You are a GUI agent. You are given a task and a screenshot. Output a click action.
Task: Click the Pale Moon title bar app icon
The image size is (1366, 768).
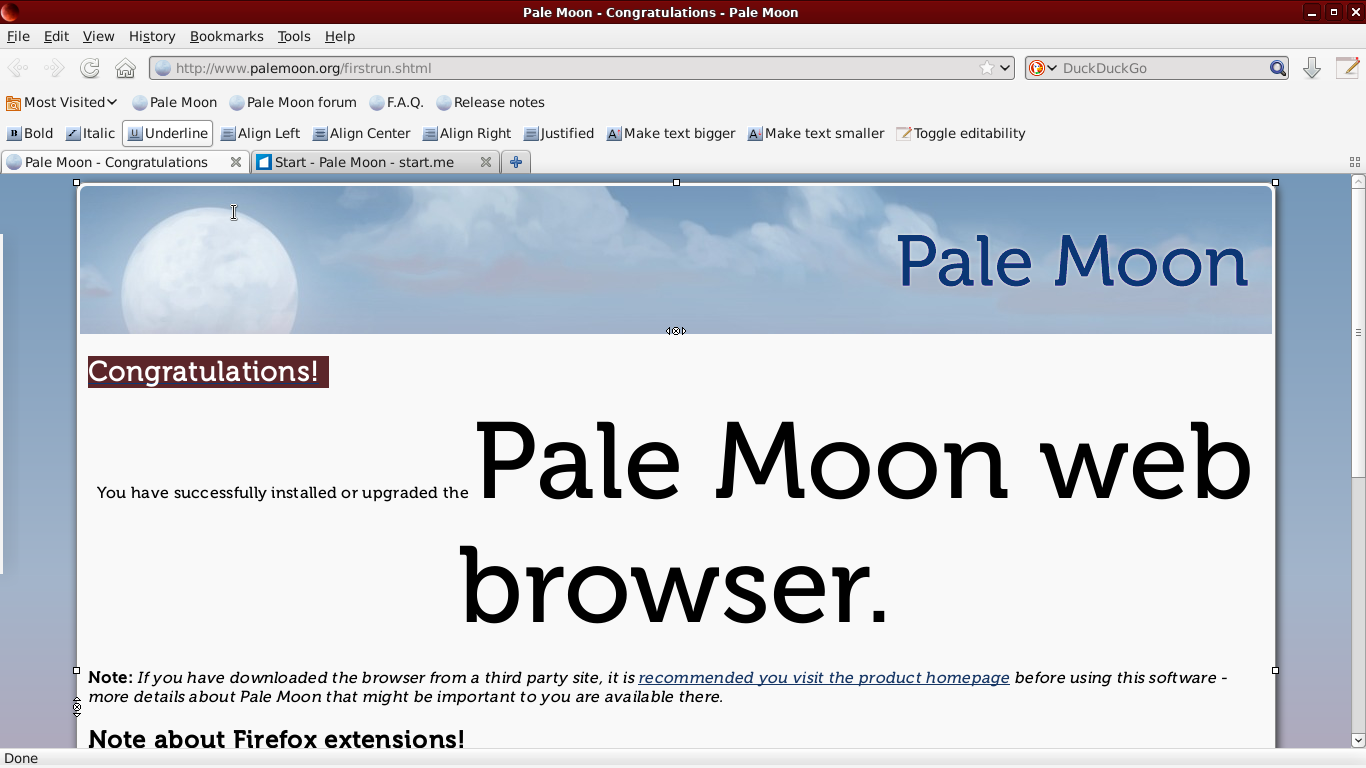(x=10, y=12)
